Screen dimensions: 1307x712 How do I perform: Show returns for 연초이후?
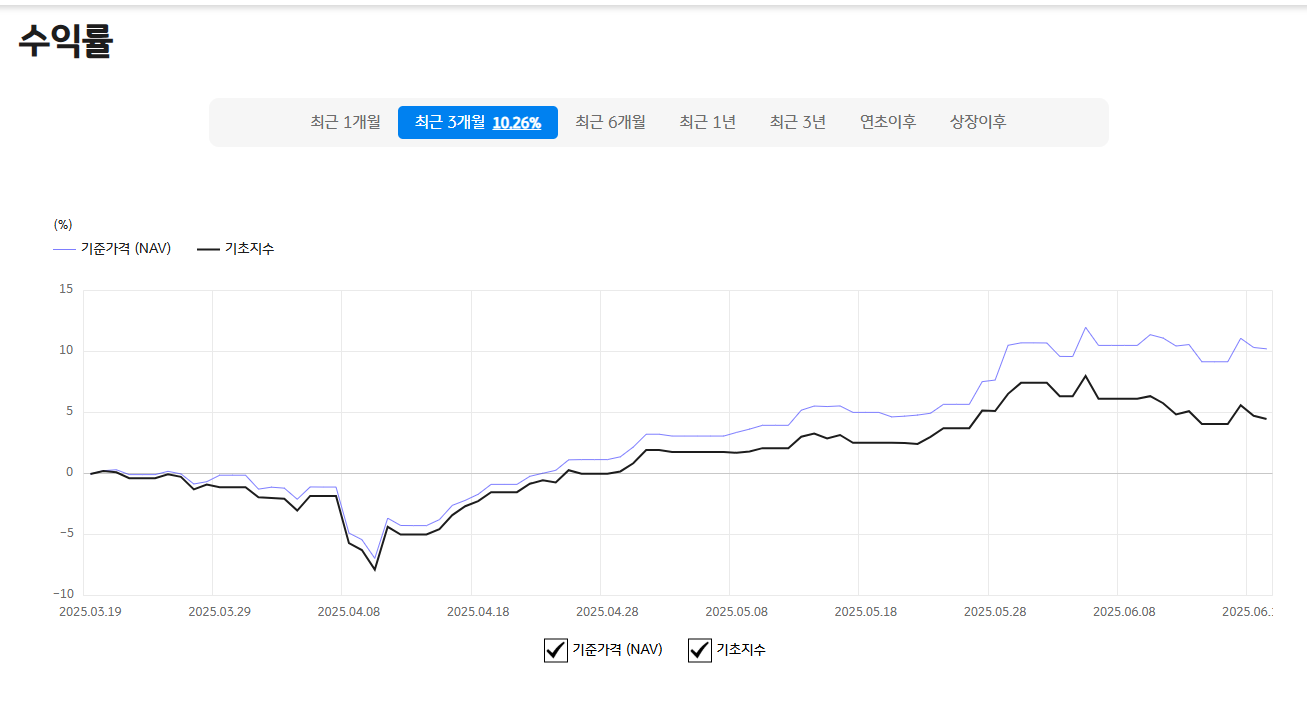[x=888, y=122]
